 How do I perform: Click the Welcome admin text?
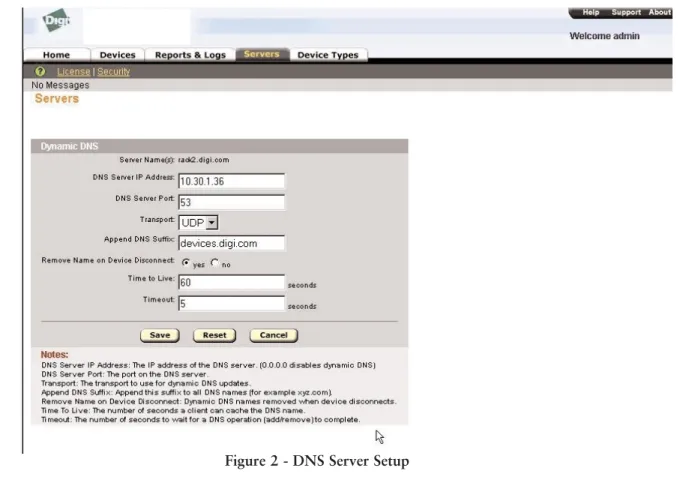(x=605, y=36)
